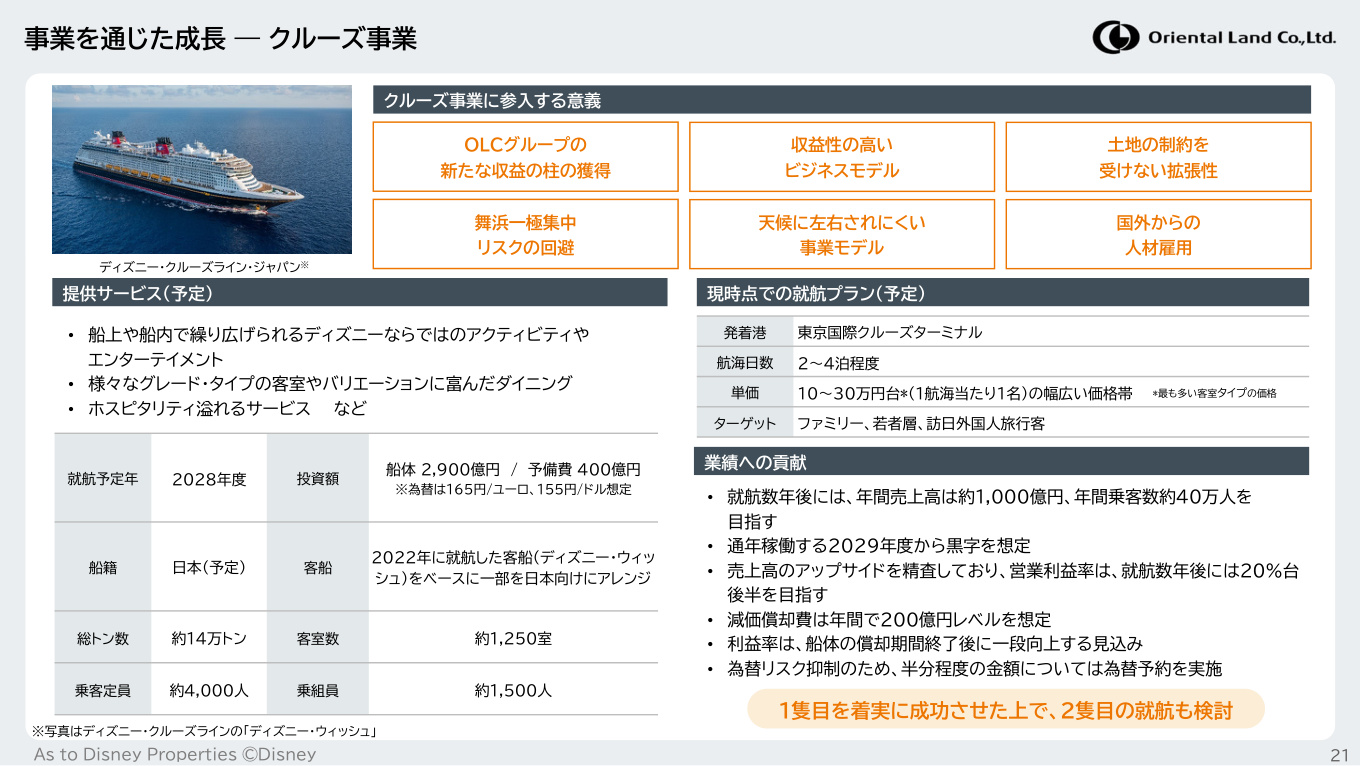1360x766 pixels.
Task: Click the 提供サービス（予定） header
Action: coord(360,293)
